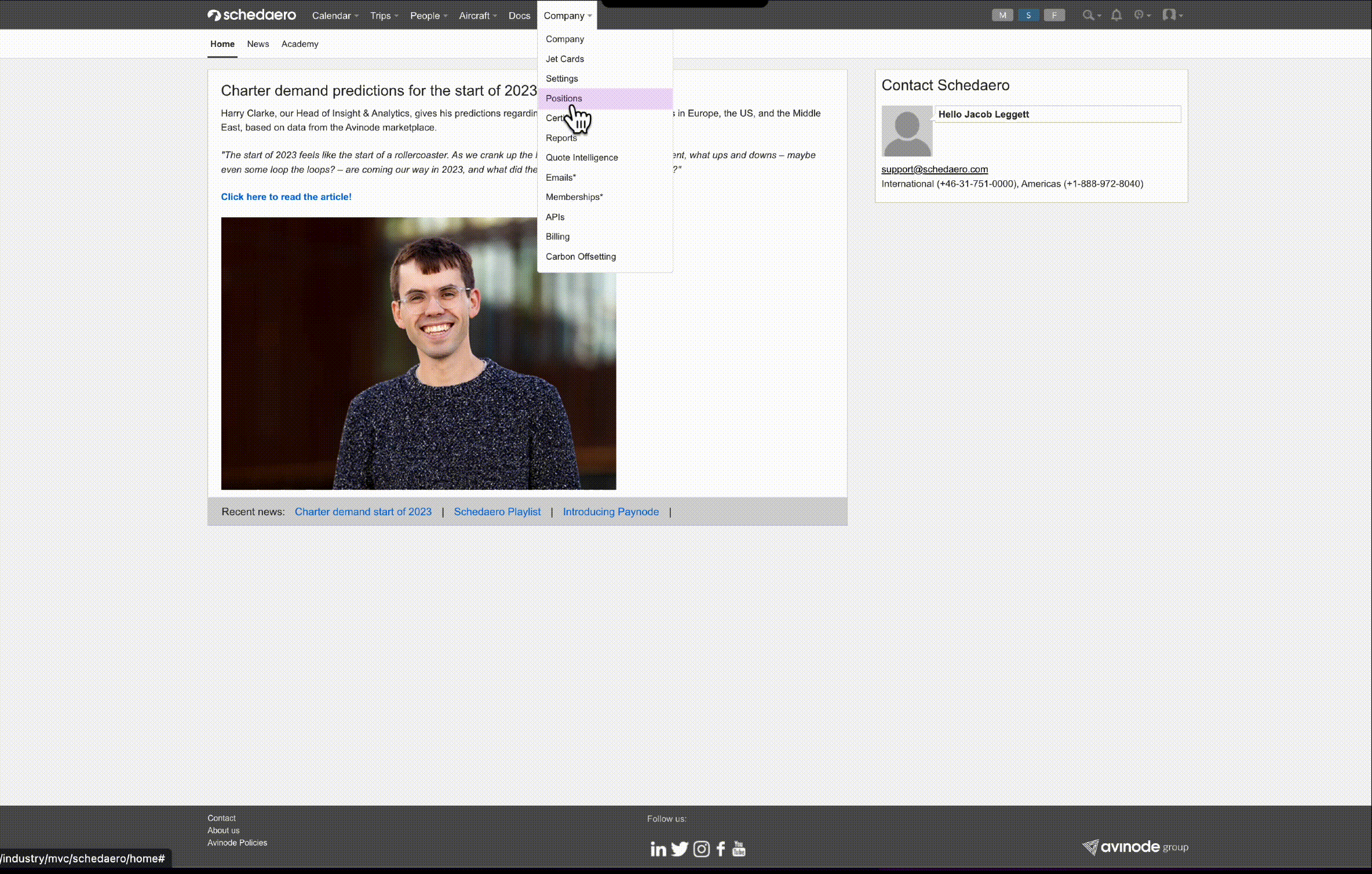Screen dimensions: 1372x874
Task: Open the user profile icon menu
Action: pyautogui.click(x=1172, y=15)
